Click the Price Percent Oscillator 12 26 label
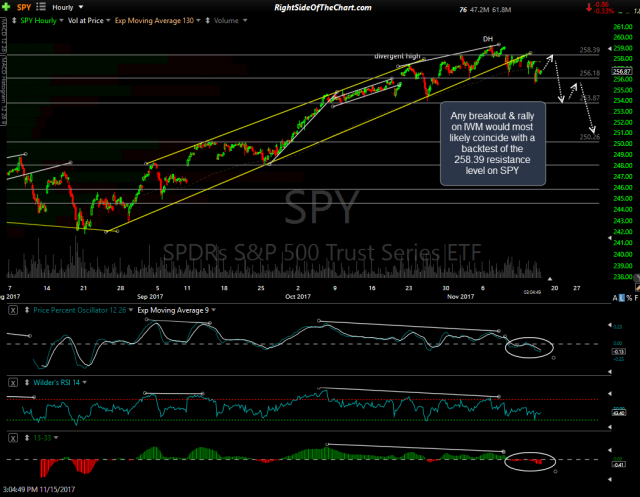The image size is (640, 497). [80, 311]
